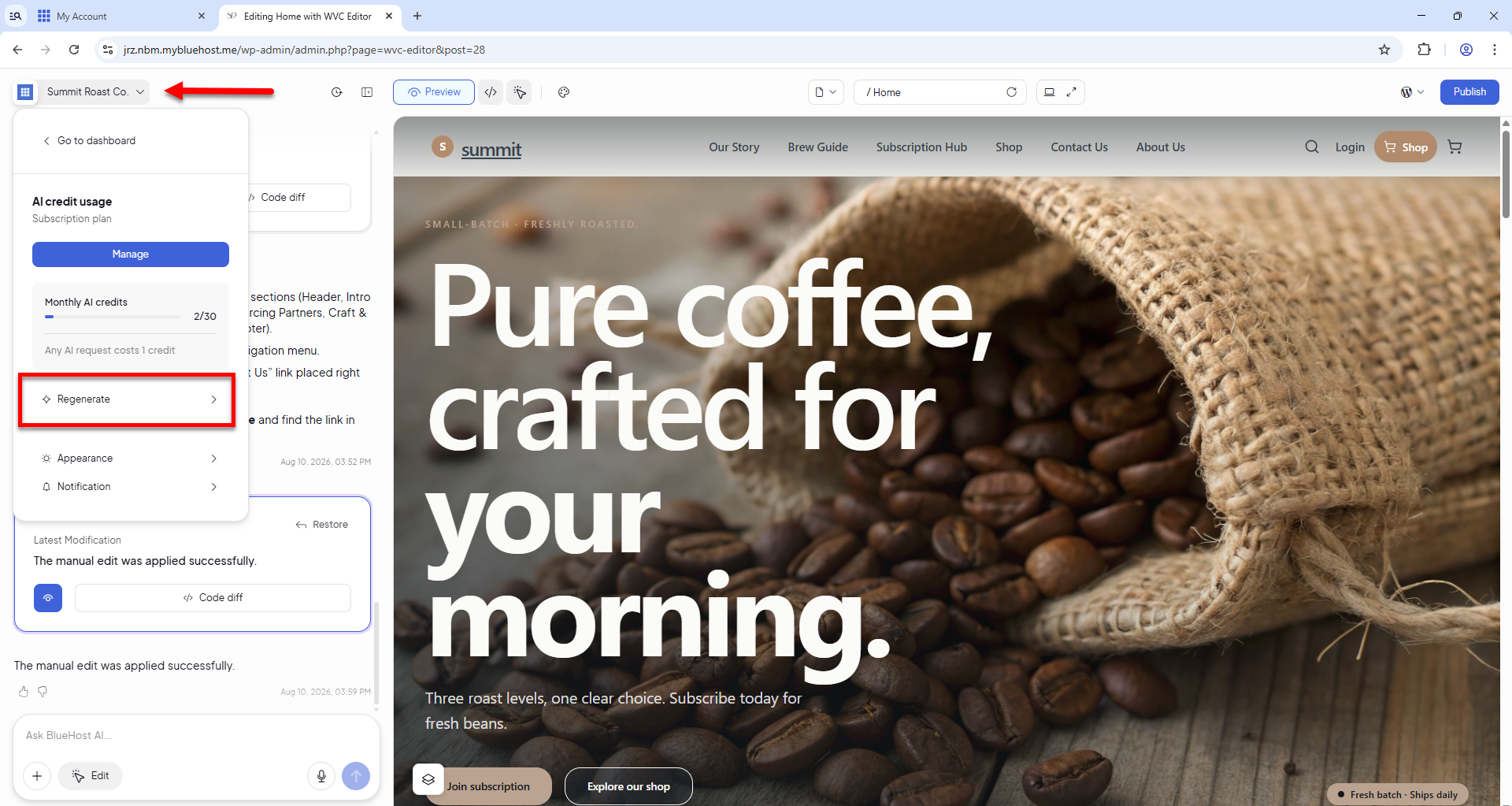Bookmark this page with star icon
This screenshot has height=806, width=1512.
tap(1384, 50)
